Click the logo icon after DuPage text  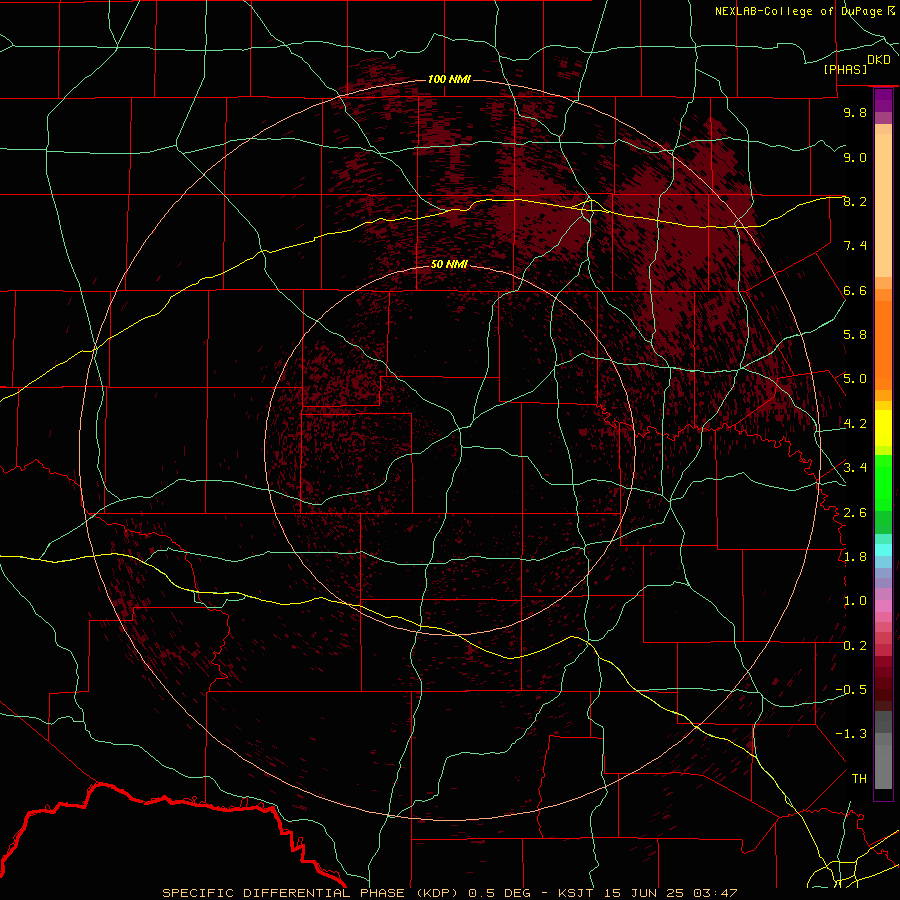[x=891, y=10]
